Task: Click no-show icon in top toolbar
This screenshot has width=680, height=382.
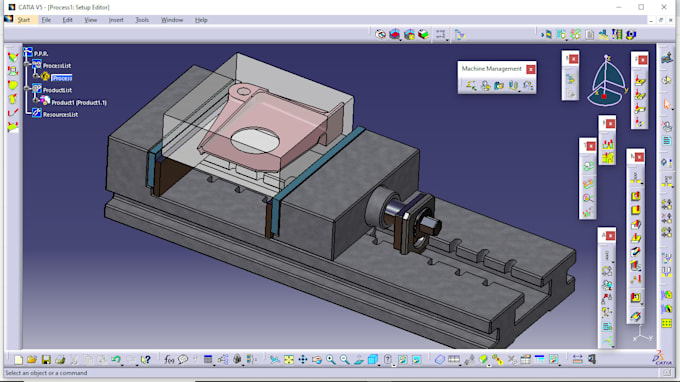Action: coord(380,34)
